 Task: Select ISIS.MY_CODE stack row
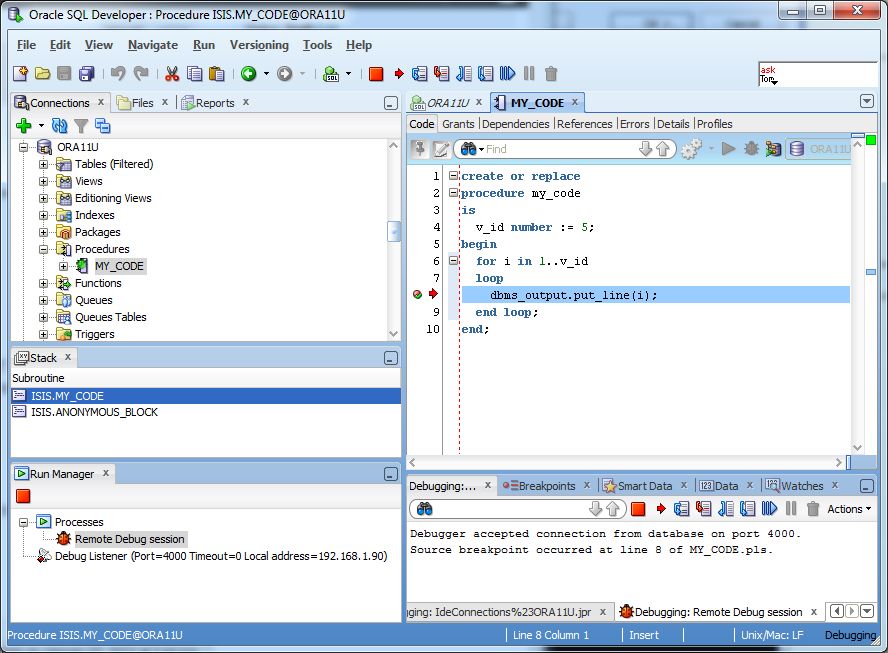tap(206, 396)
